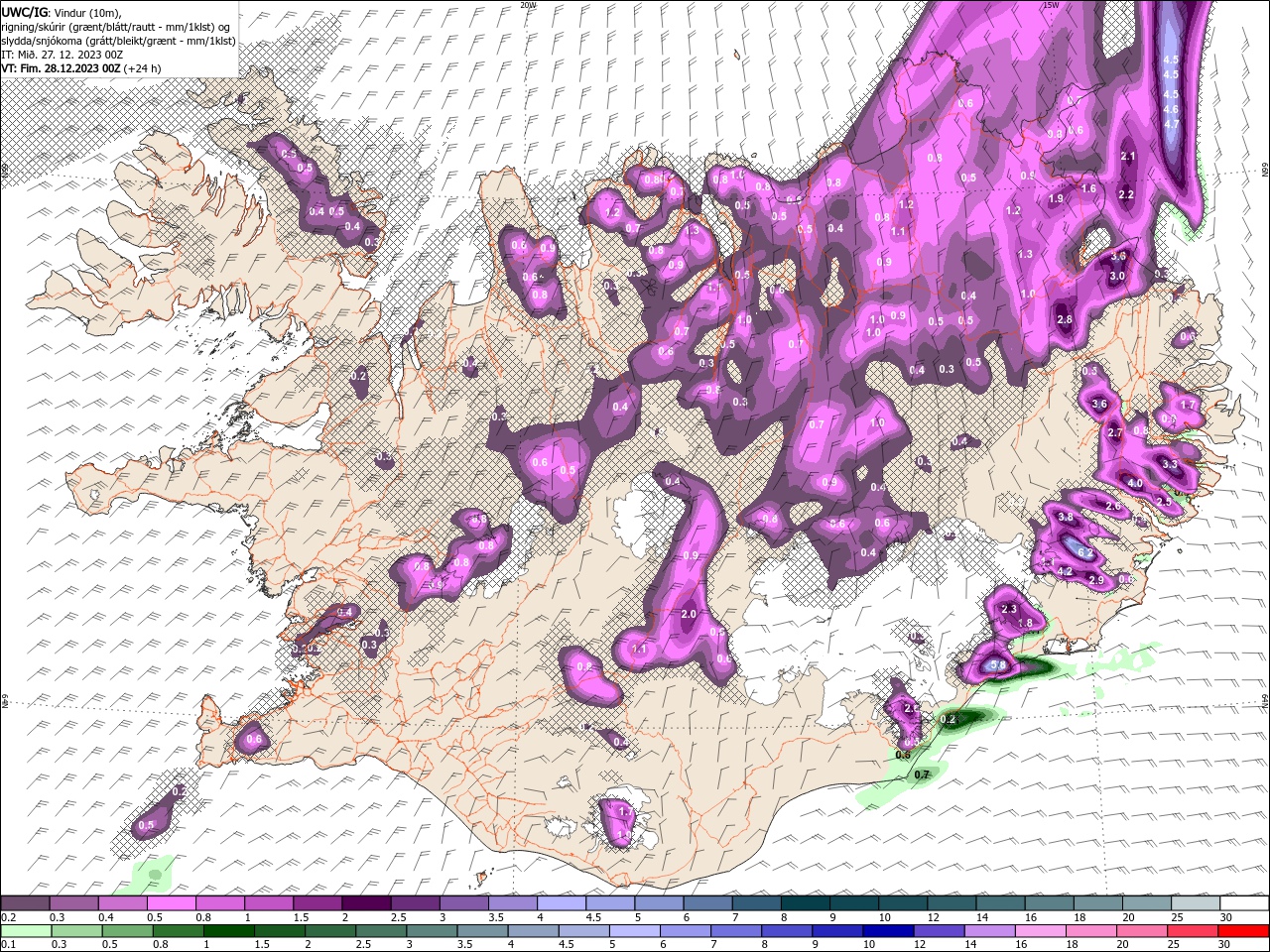Click the 3.3 precipitation value on the map
This screenshot has width=1270, height=952.
[1170, 464]
